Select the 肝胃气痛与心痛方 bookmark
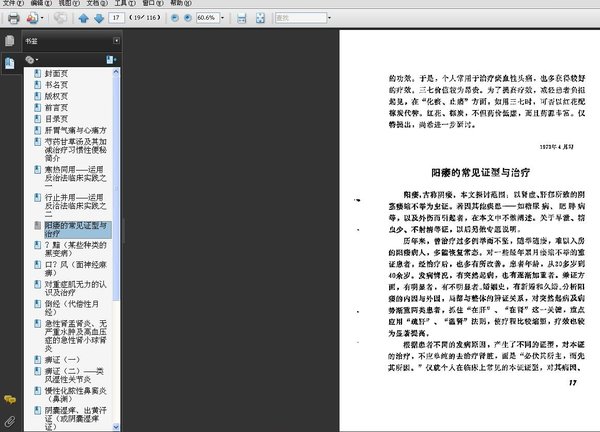The image size is (600, 432). (x=76, y=130)
